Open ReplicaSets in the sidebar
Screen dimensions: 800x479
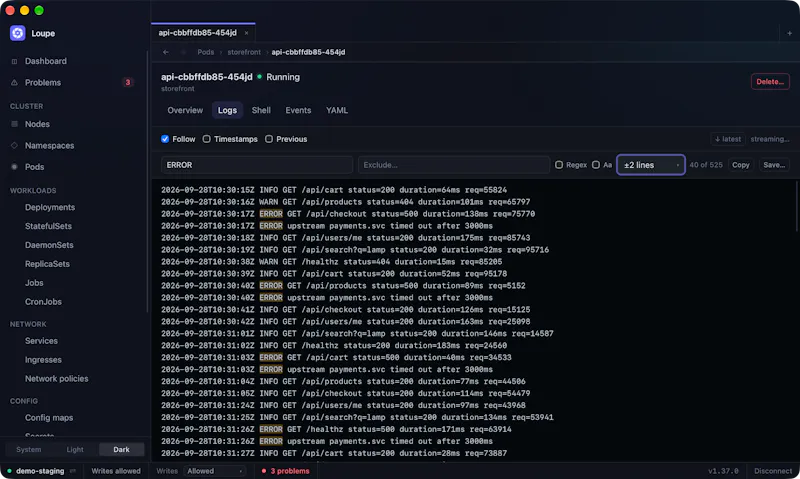[47, 264]
